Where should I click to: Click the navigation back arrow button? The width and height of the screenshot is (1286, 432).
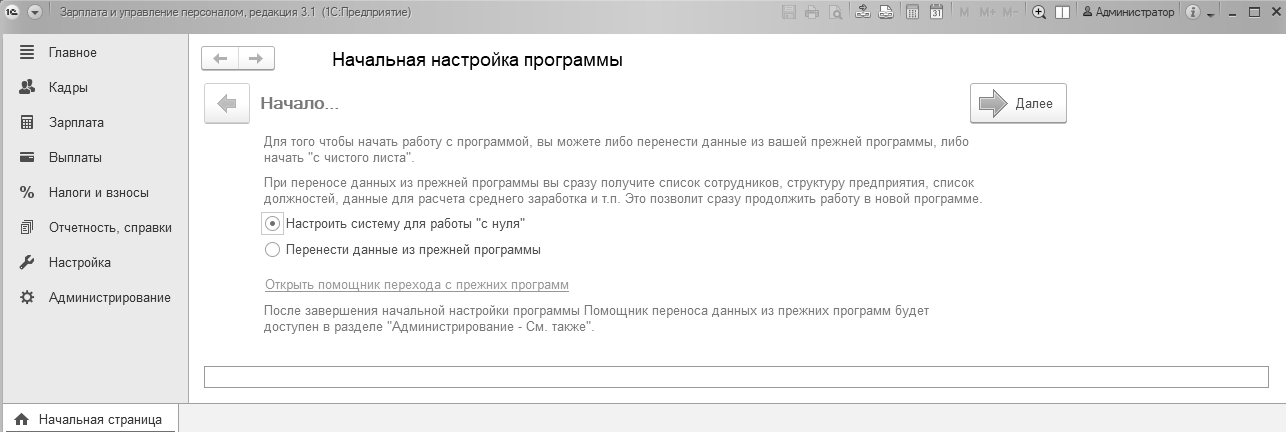(220, 59)
